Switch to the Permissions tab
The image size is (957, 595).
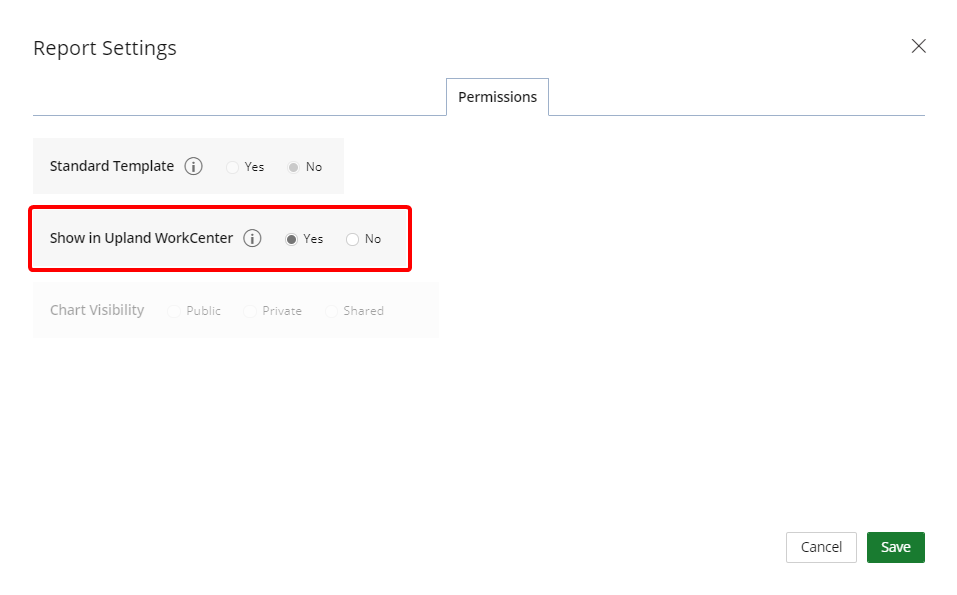497,97
